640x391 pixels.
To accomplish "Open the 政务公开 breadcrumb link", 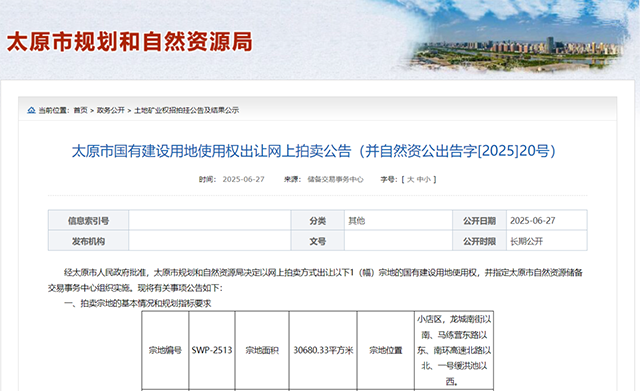I will (111, 110).
